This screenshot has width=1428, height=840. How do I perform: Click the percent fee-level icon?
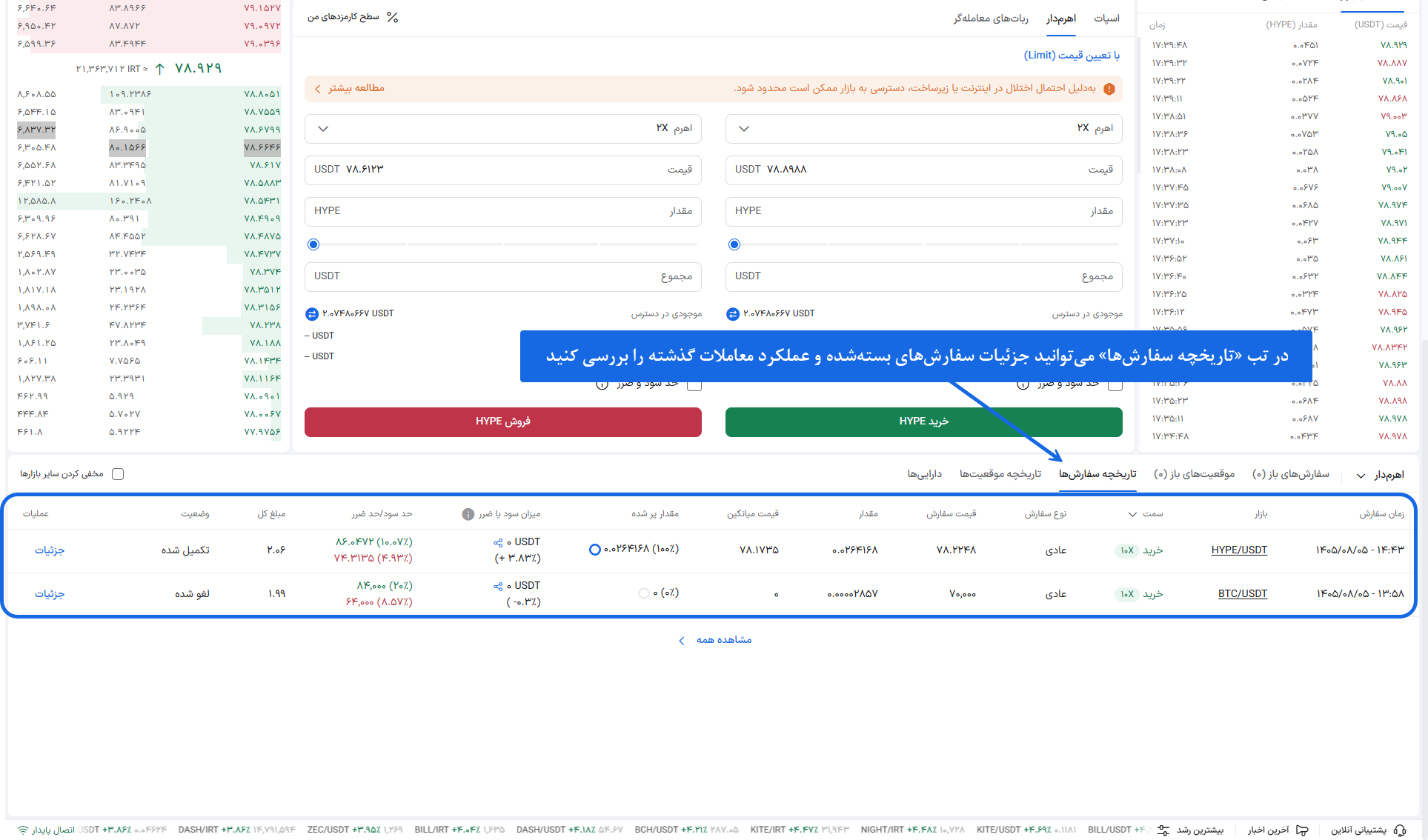[x=393, y=17]
